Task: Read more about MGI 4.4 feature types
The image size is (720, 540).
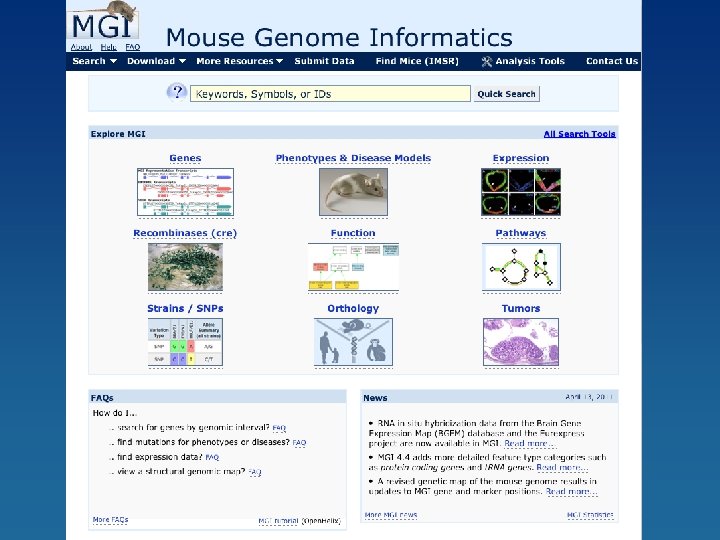Action: click(562, 467)
